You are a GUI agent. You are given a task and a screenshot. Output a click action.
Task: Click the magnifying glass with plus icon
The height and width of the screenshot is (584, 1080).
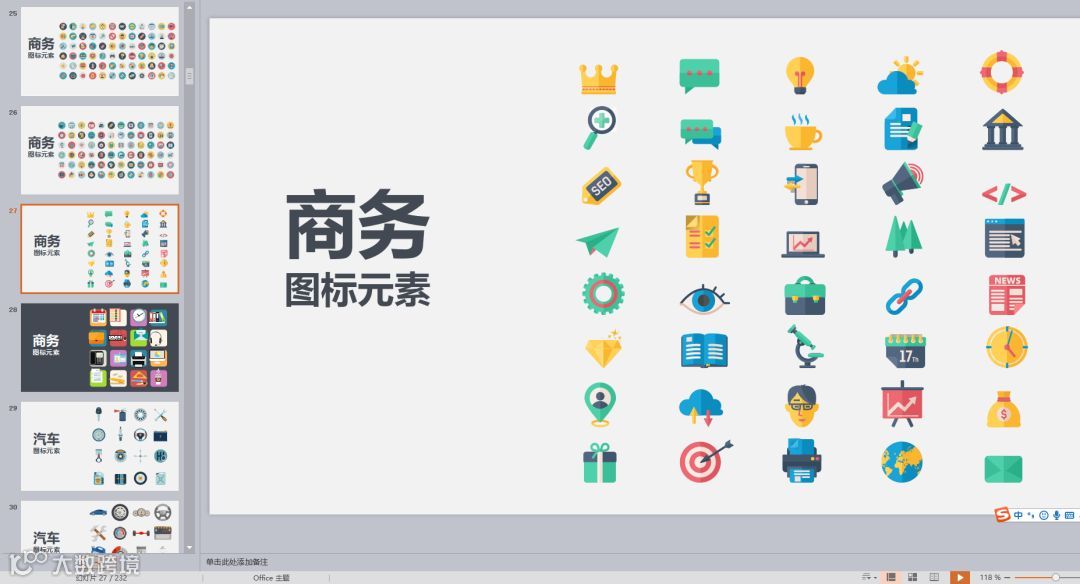pos(599,128)
